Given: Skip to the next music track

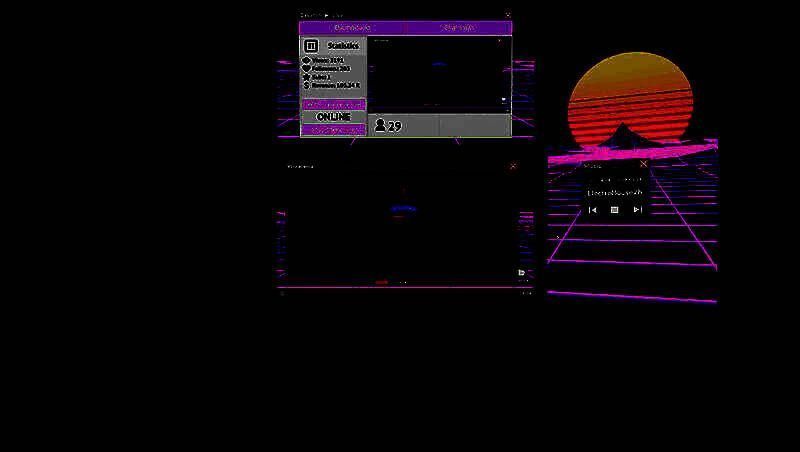Looking at the screenshot, I should click(637, 210).
